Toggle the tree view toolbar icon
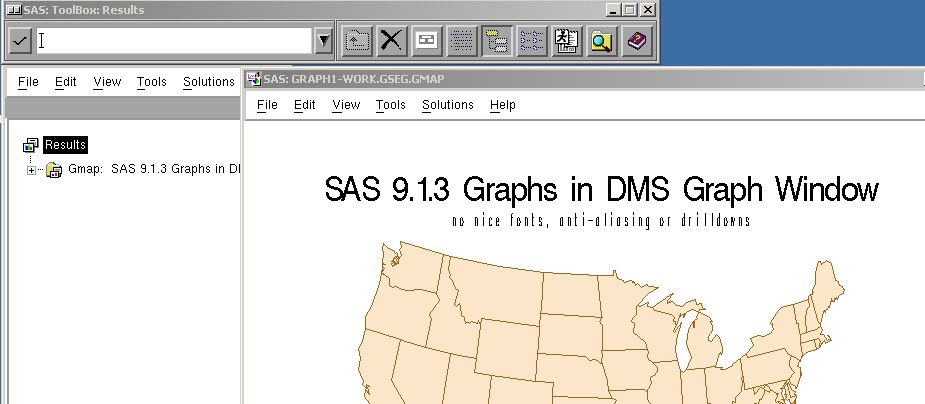Screen dimensions: 925x404 496,41
